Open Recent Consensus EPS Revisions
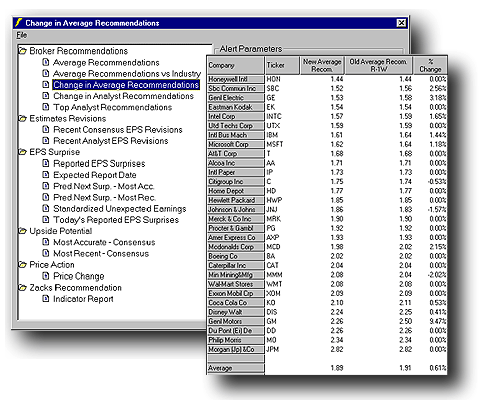Viewport: 490px width, 400px height. (118, 129)
